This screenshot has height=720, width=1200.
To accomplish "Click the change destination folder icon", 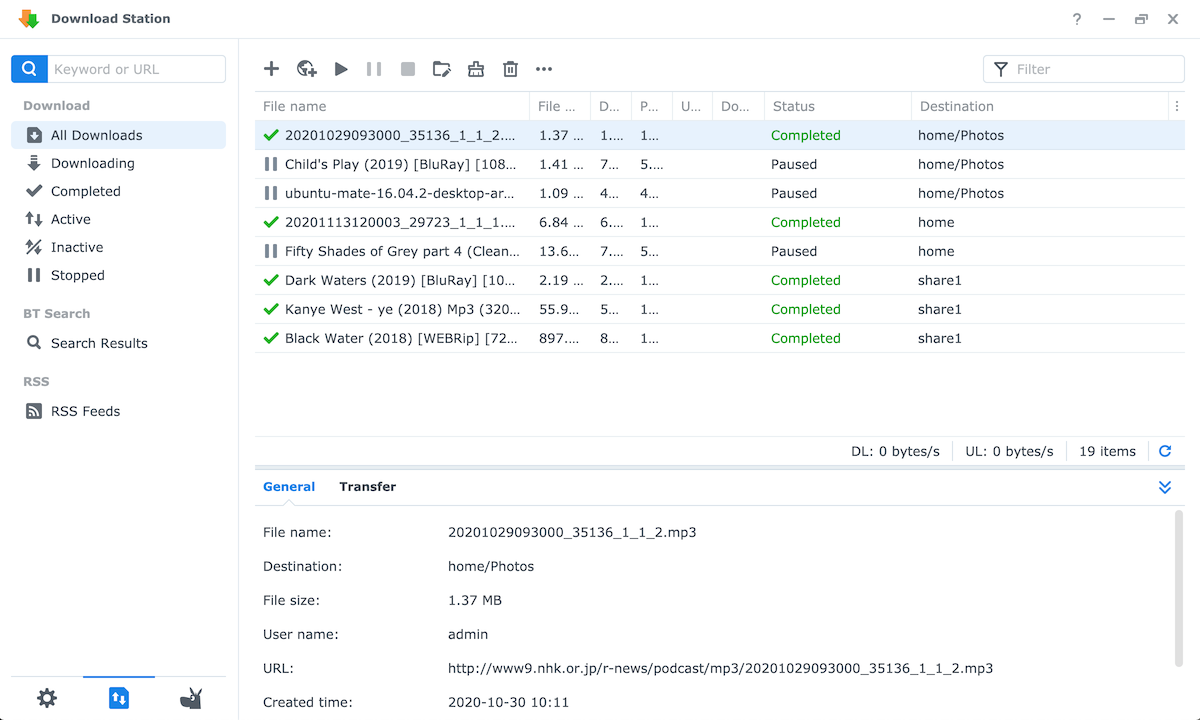I will tap(441, 69).
